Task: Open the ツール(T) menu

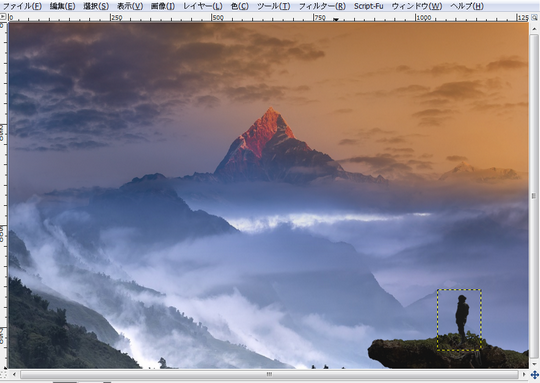Action: pos(273,6)
